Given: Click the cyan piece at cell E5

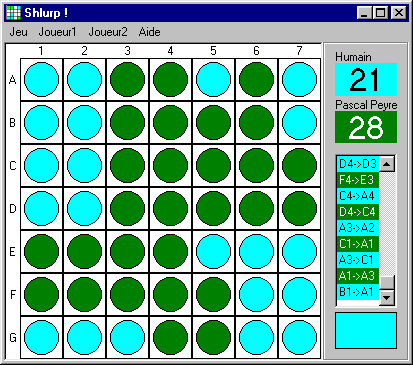Looking at the screenshot, I should tap(213, 252).
